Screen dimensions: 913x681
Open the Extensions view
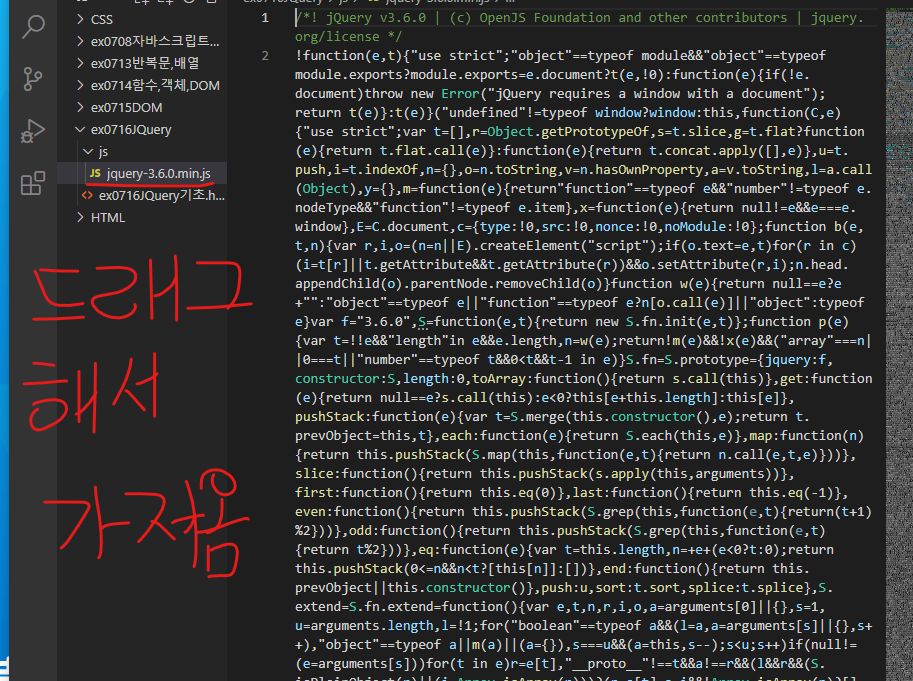pyautogui.click(x=33, y=183)
